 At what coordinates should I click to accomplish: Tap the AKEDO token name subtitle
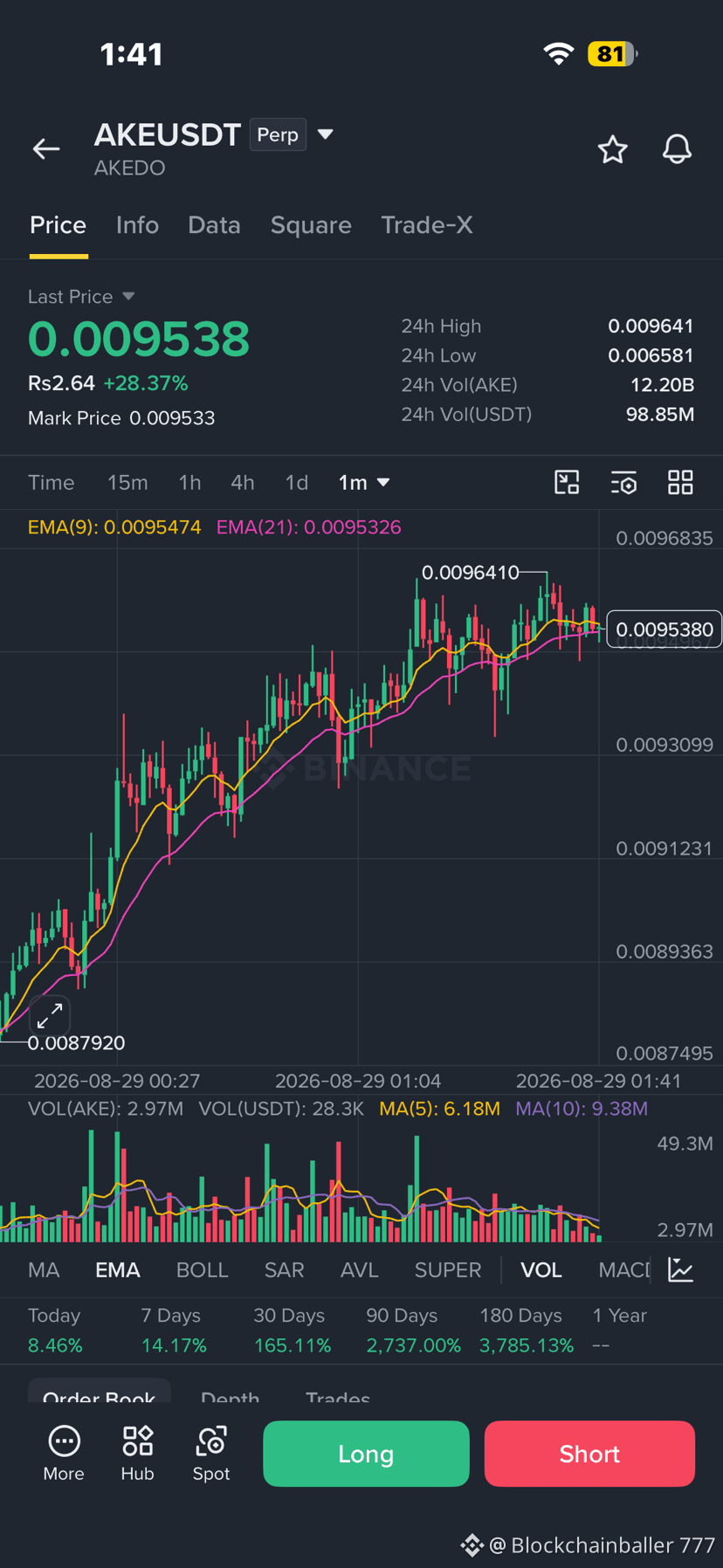click(x=130, y=168)
